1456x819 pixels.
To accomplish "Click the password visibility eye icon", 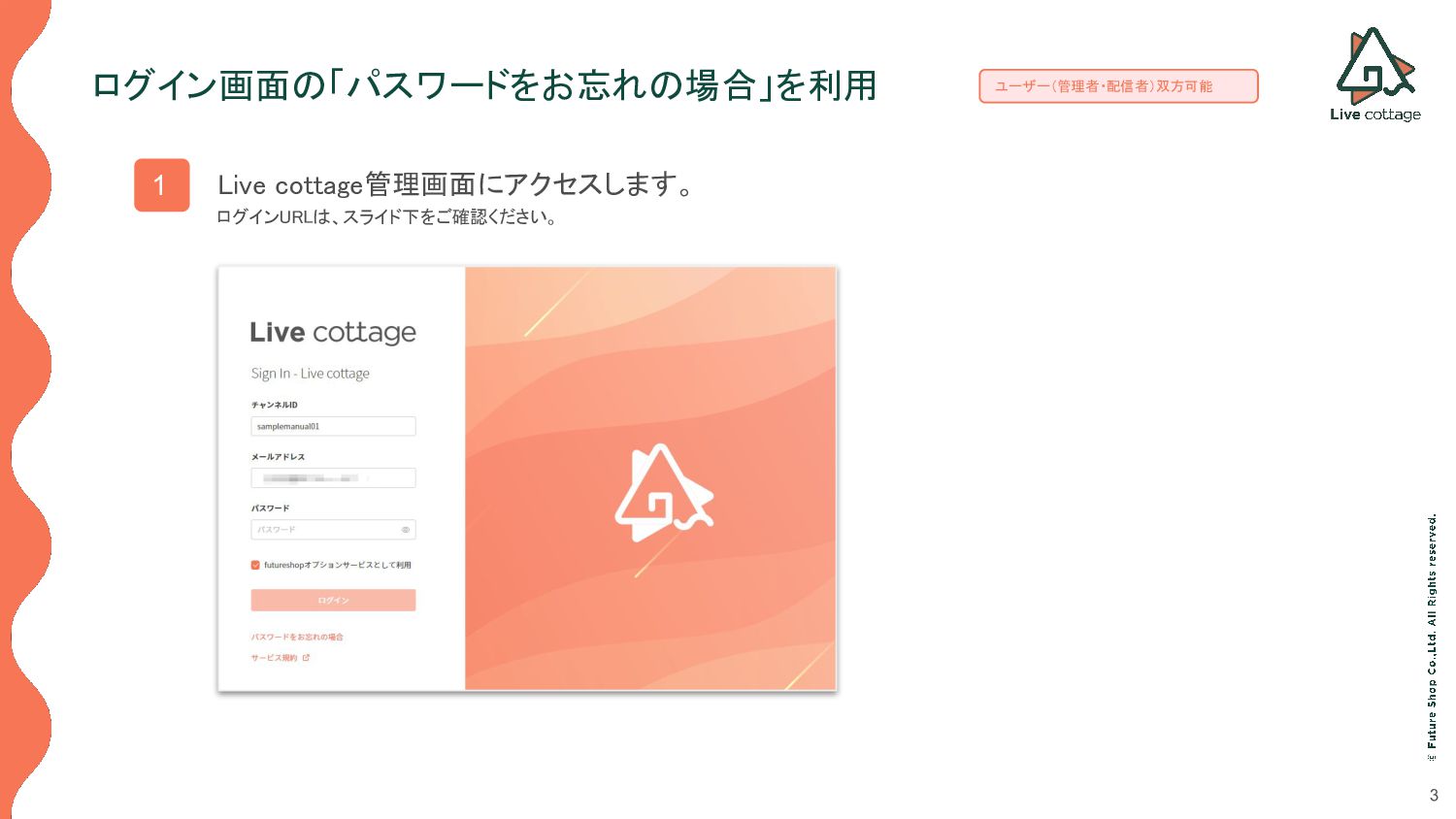I will (x=405, y=530).
